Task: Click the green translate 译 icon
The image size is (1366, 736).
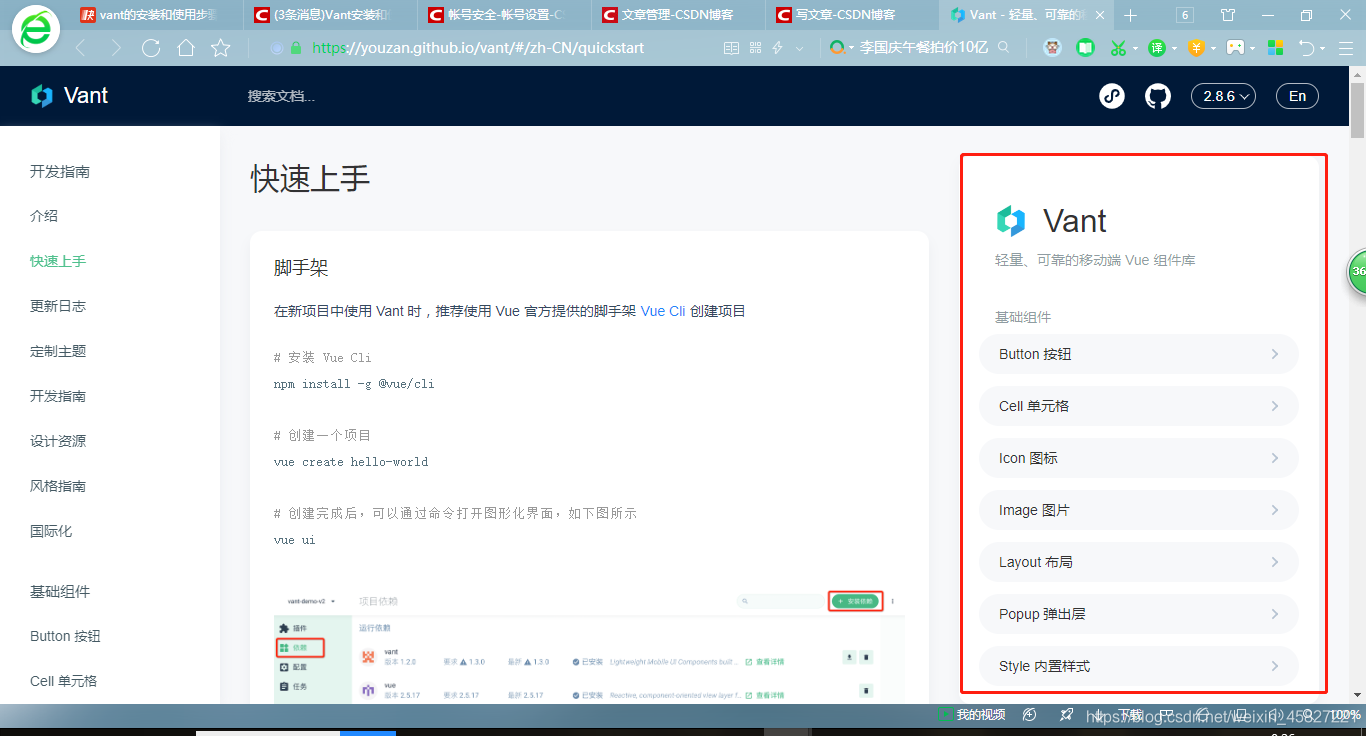Action: [1157, 47]
